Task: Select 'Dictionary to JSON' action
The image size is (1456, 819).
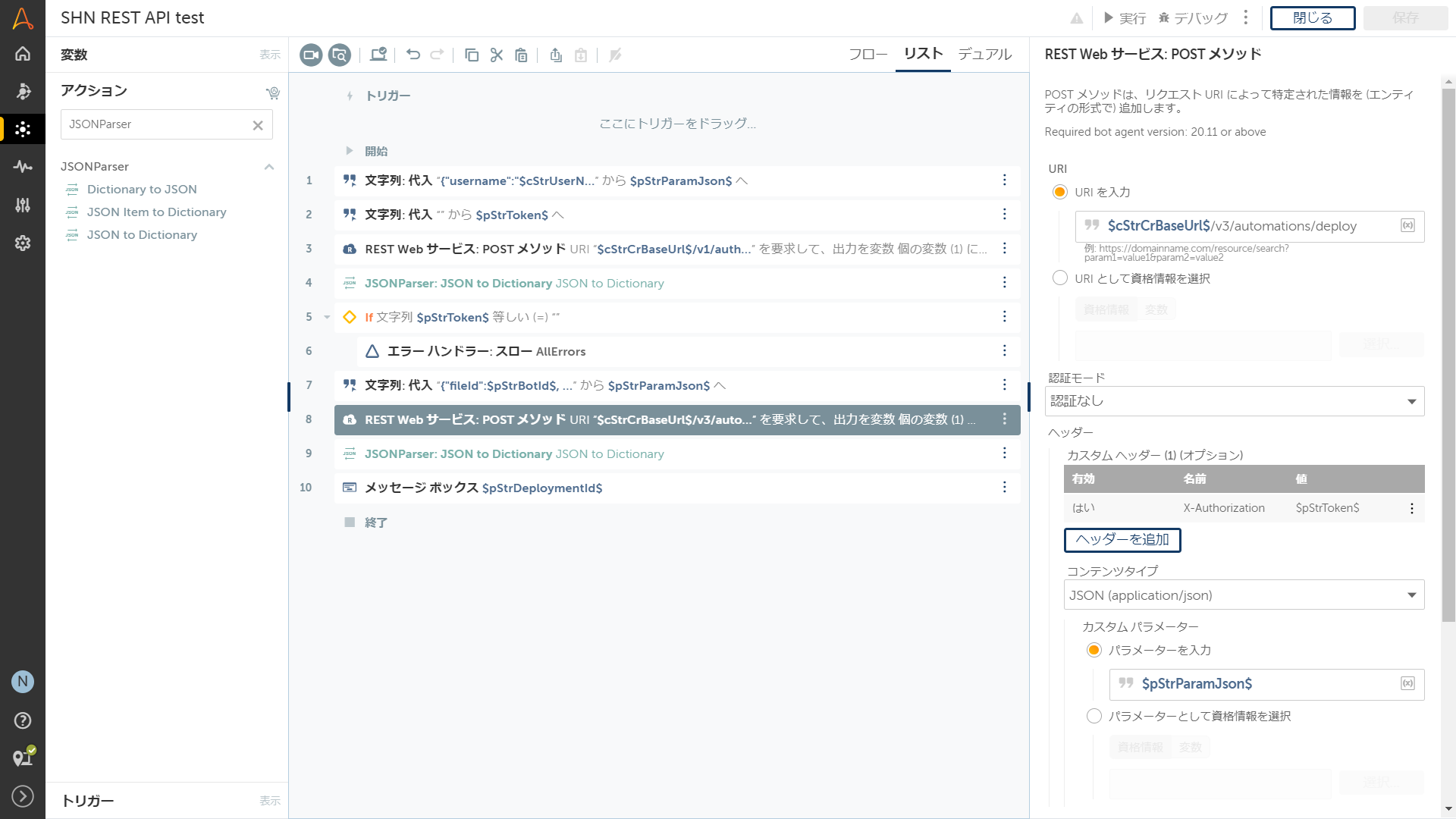Action: (x=142, y=190)
